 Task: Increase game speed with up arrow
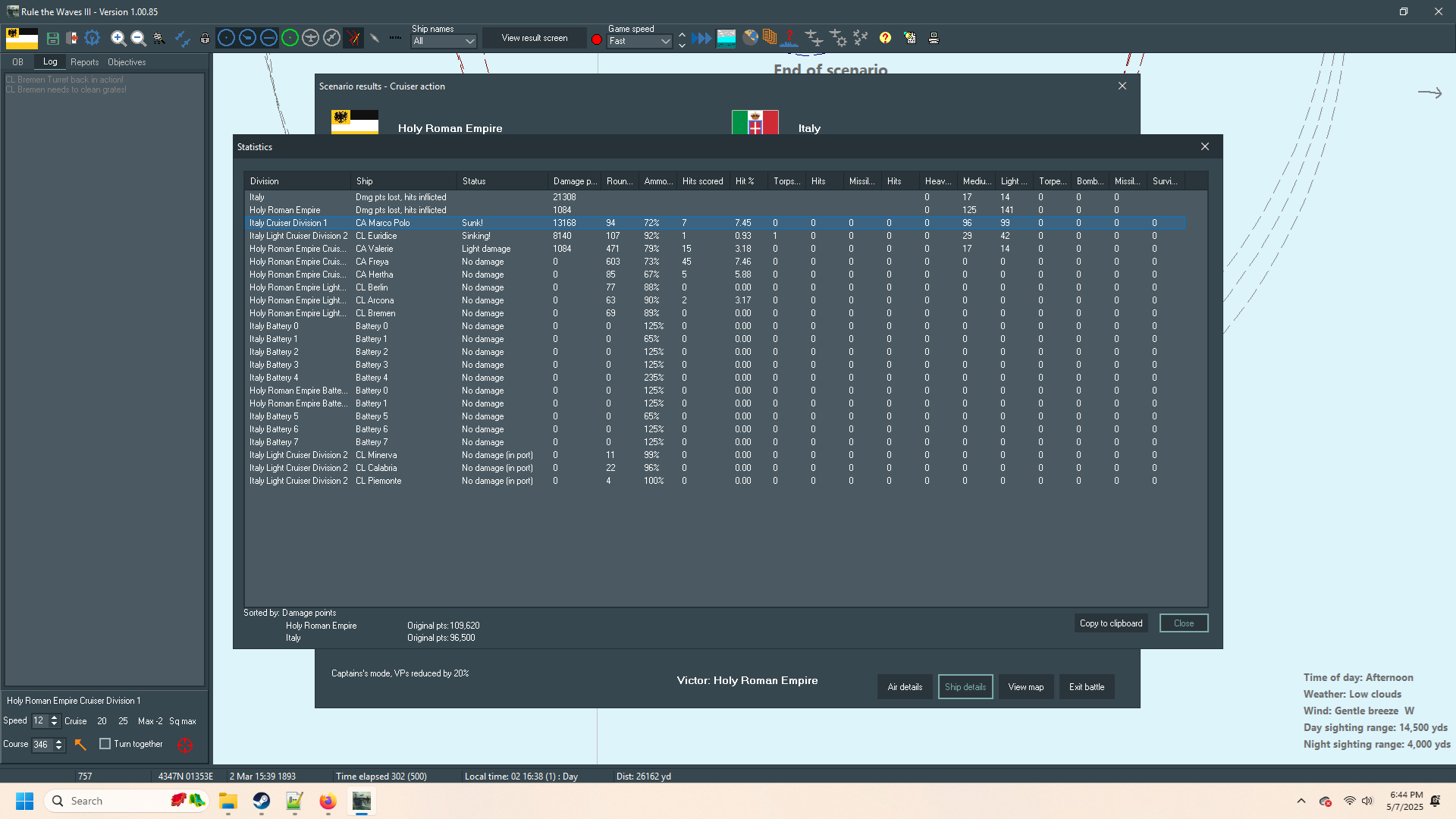click(682, 35)
